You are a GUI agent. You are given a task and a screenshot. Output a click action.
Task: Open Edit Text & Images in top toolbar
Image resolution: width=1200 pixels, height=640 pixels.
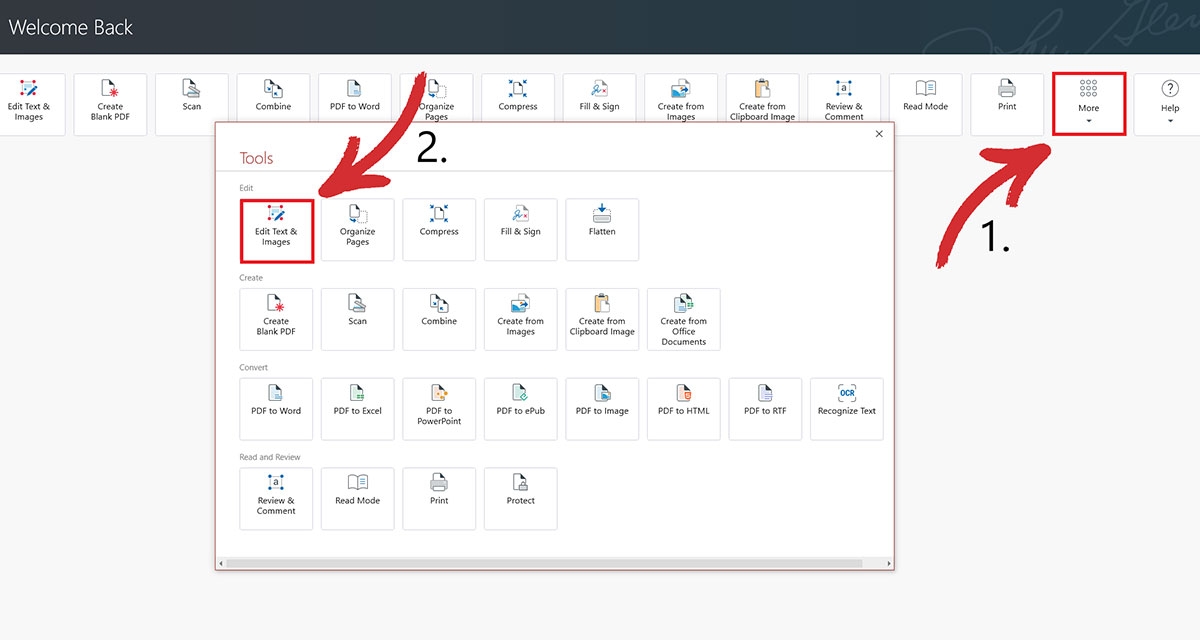tap(29, 104)
